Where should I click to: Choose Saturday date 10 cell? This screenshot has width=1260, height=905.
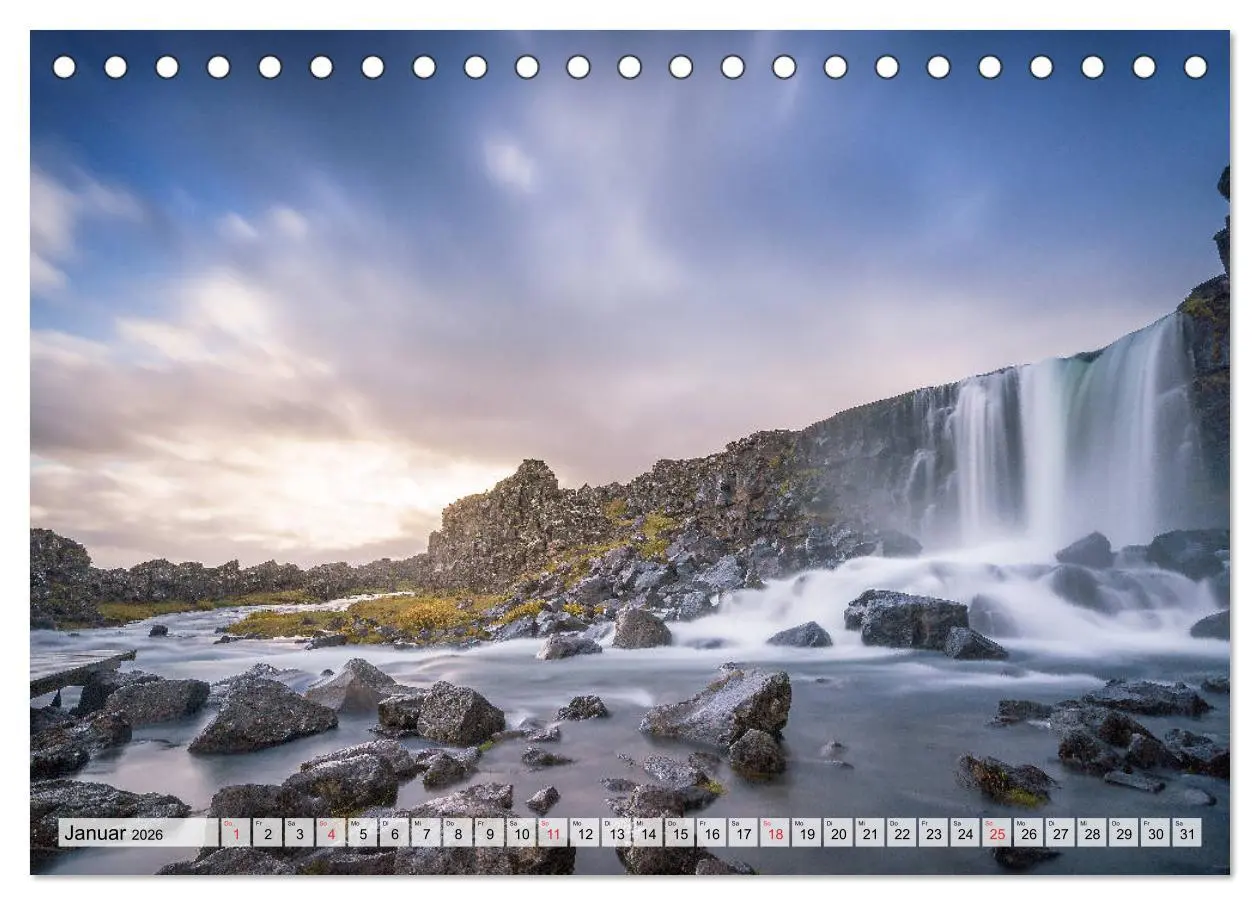[521, 833]
